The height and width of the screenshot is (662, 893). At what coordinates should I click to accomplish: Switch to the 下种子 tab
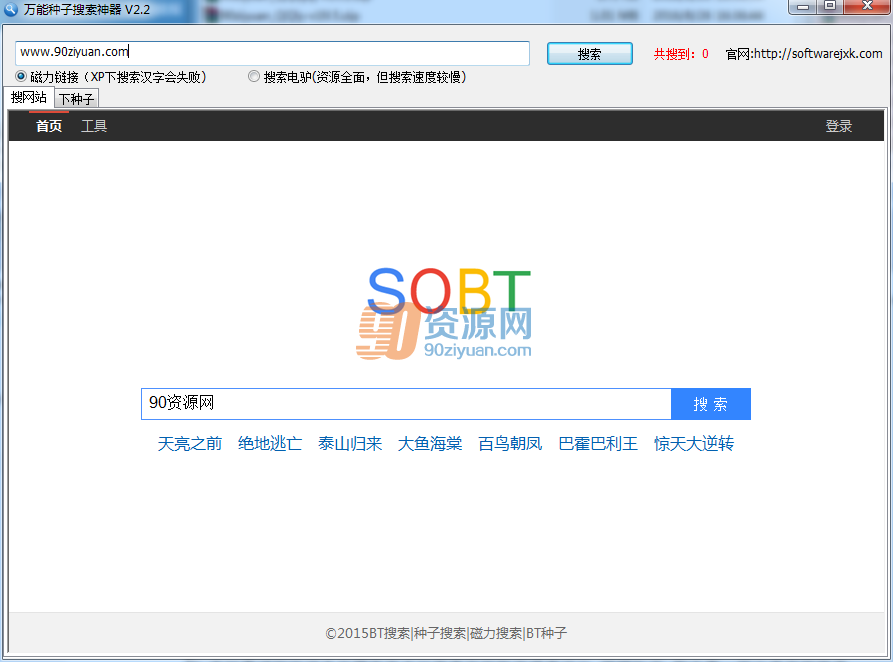tap(77, 99)
